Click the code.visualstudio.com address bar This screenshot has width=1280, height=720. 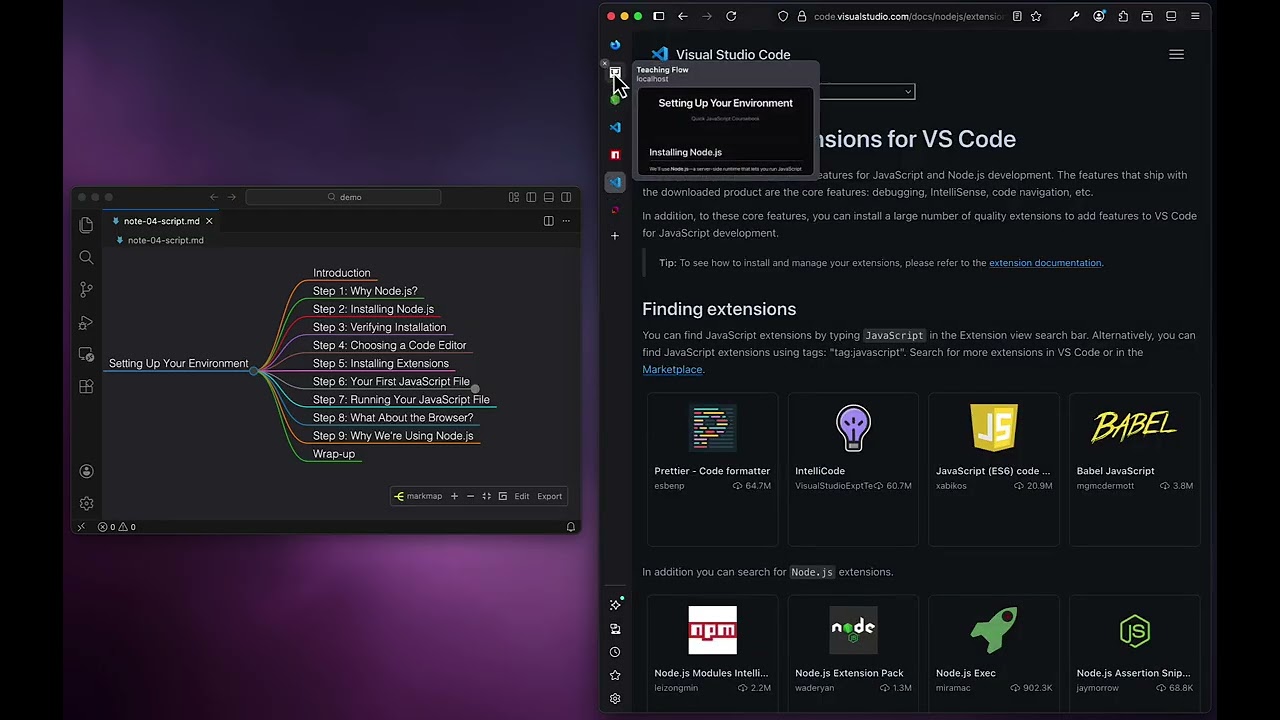pos(909,16)
